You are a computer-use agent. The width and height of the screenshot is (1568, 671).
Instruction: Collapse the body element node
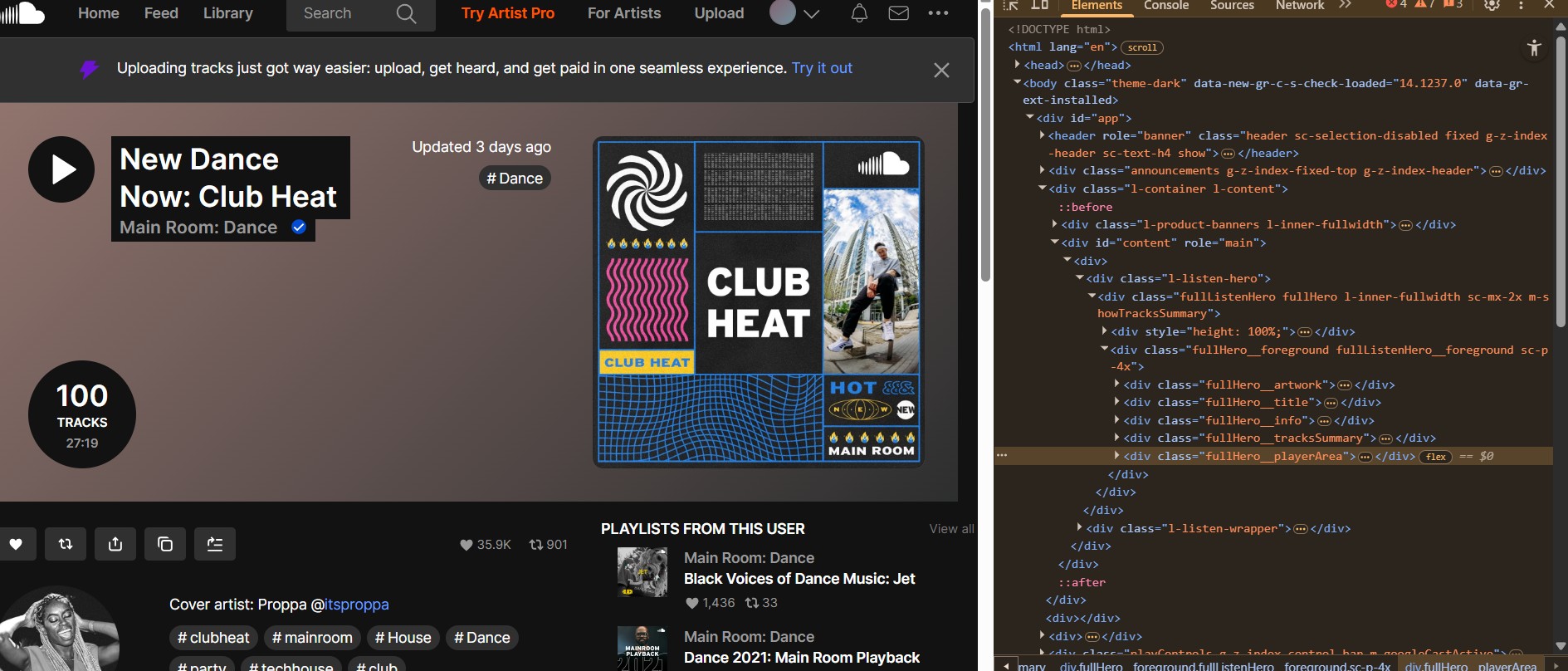[1018, 83]
